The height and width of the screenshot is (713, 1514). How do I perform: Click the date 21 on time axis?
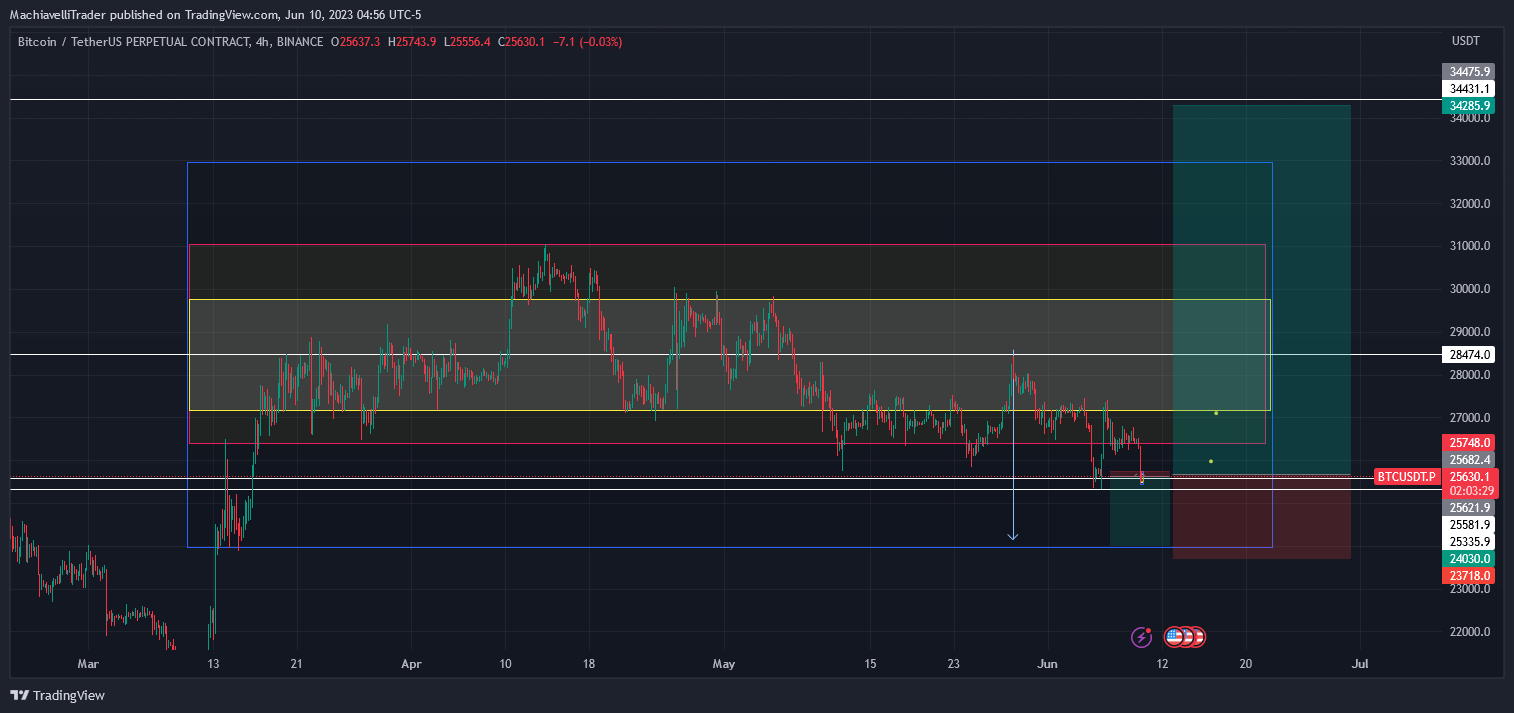pos(296,663)
